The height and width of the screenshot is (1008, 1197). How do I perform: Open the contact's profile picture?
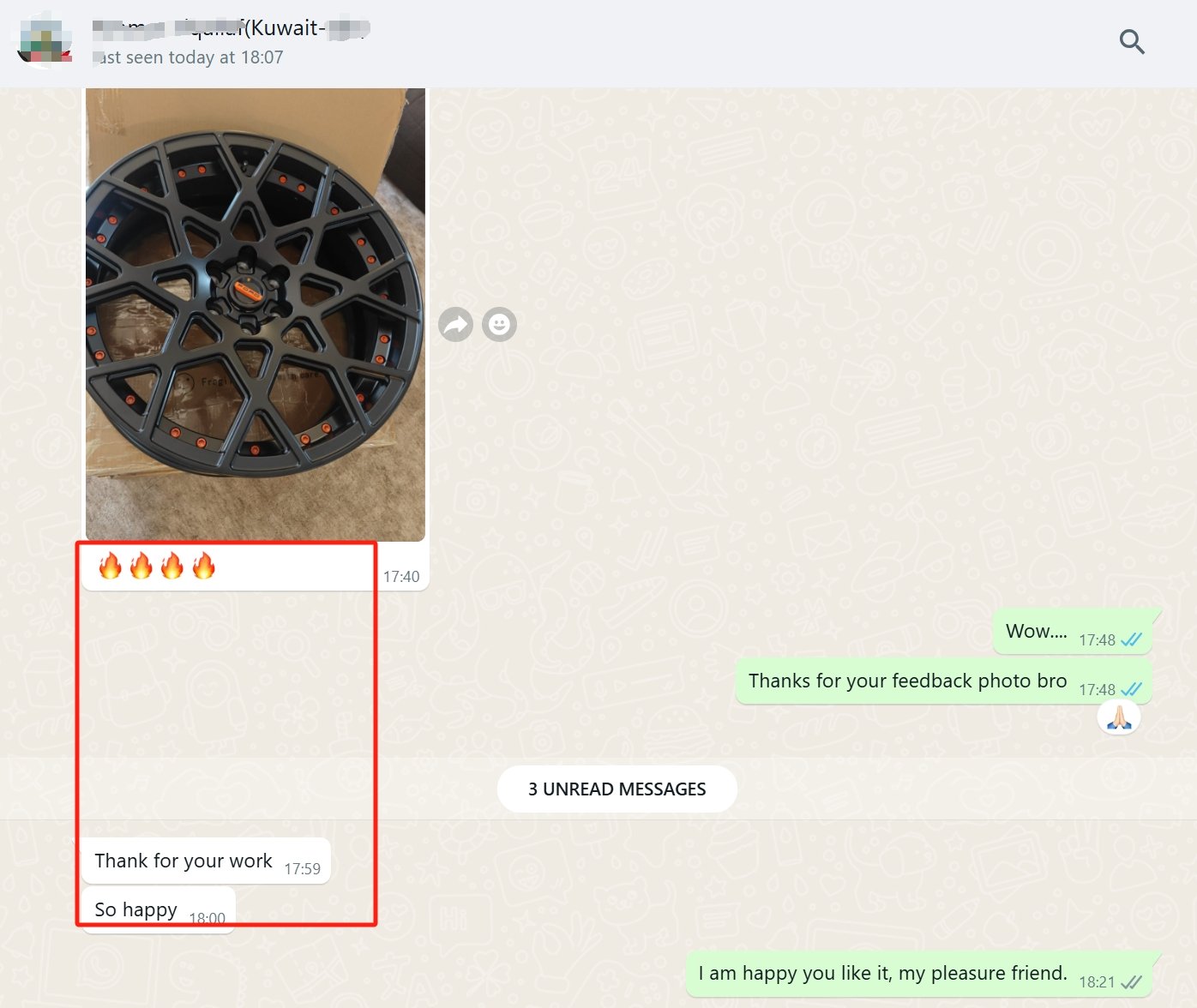point(45,40)
